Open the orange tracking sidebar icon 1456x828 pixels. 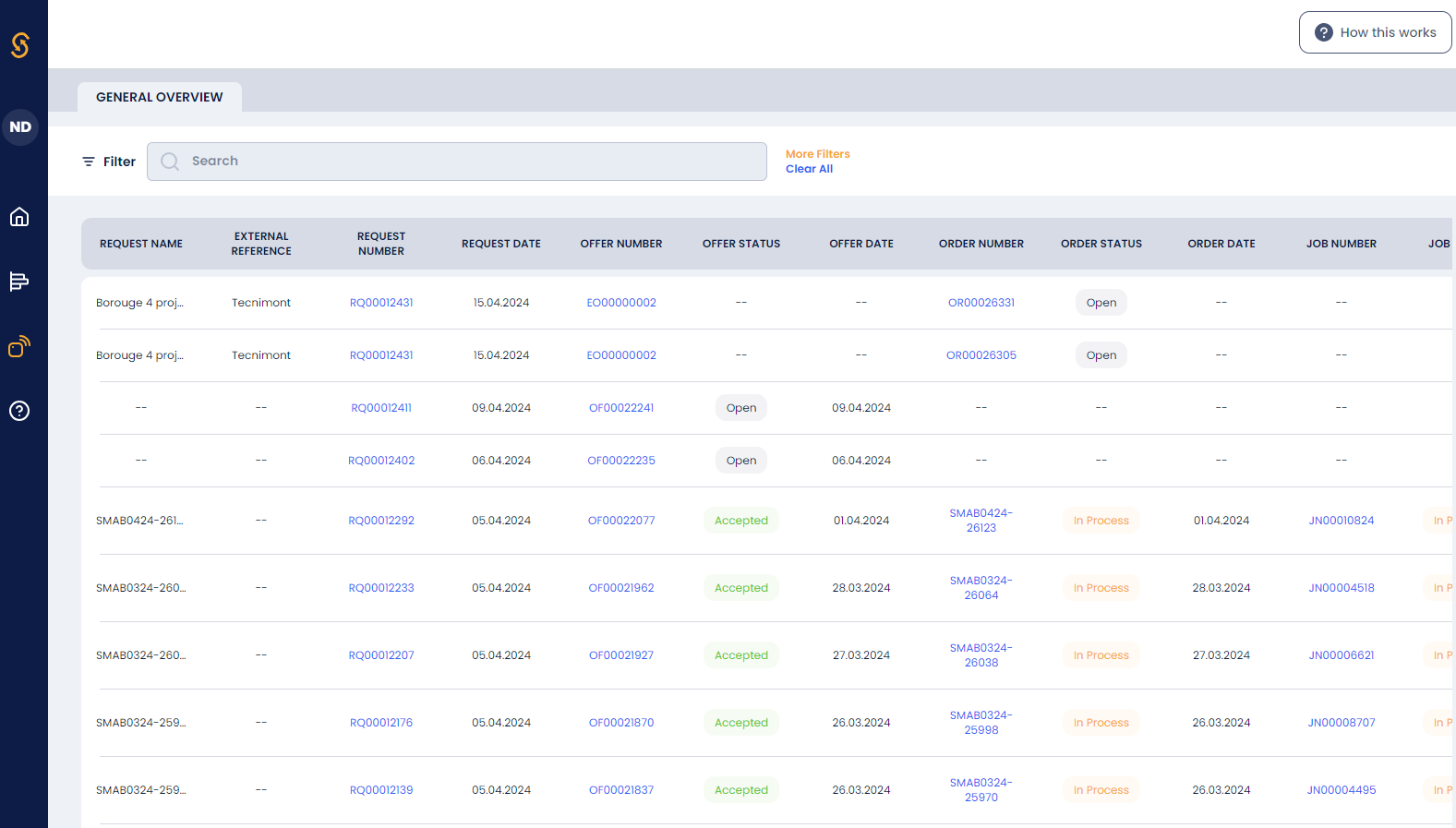coord(19,346)
